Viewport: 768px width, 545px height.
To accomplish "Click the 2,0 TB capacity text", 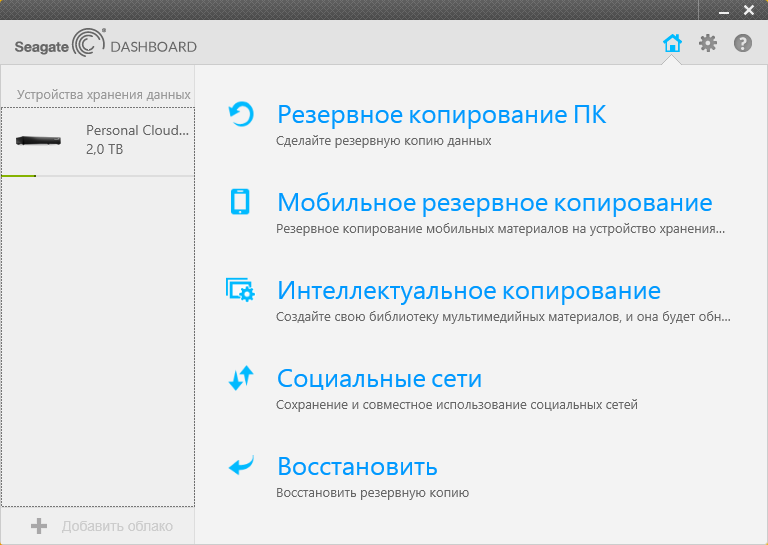I will (x=104, y=149).
